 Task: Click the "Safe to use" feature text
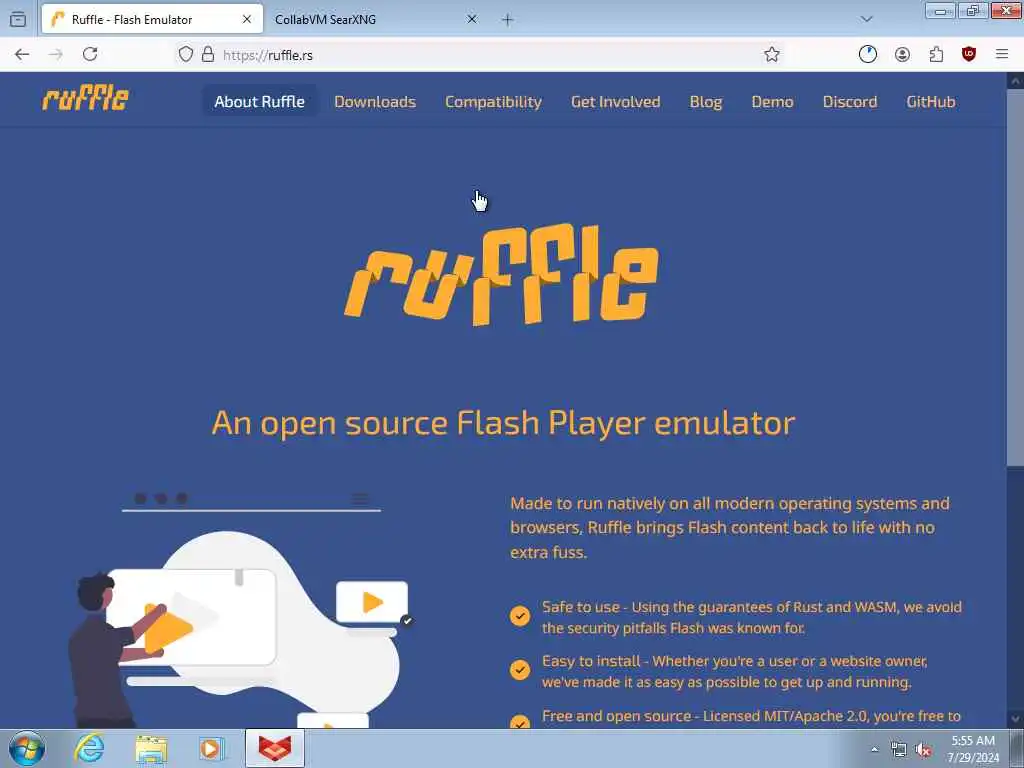[752, 617]
